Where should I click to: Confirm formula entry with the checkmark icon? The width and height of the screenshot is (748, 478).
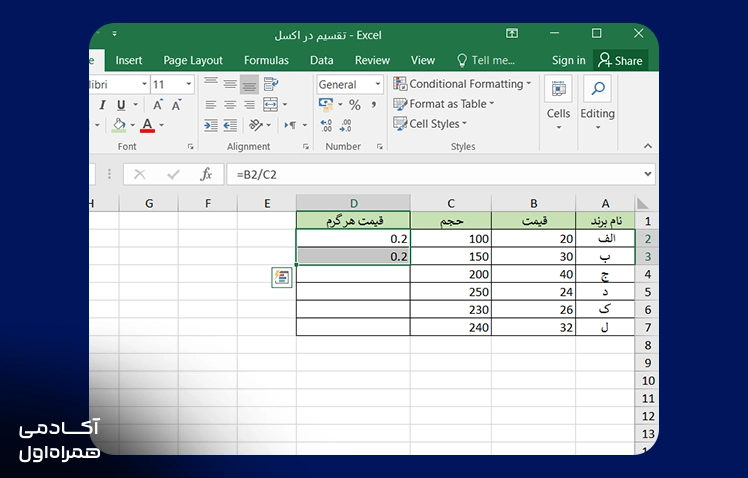click(x=173, y=175)
